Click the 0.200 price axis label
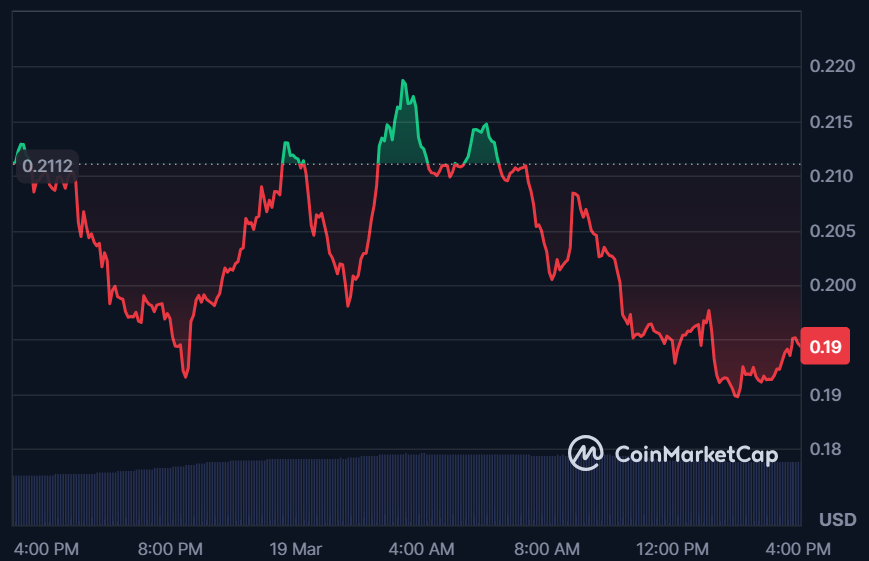Screen dimensions: 869x561 (832, 286)
